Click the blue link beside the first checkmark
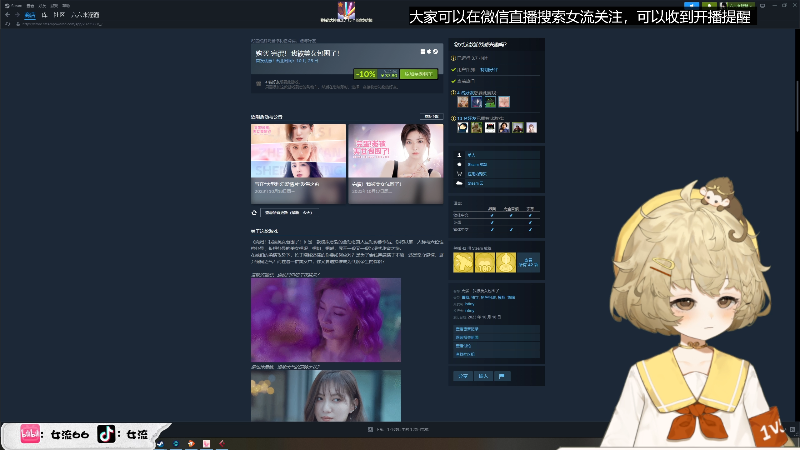Image resolution: width=800 pixels, height=450 pixels. tap(489, 70)
